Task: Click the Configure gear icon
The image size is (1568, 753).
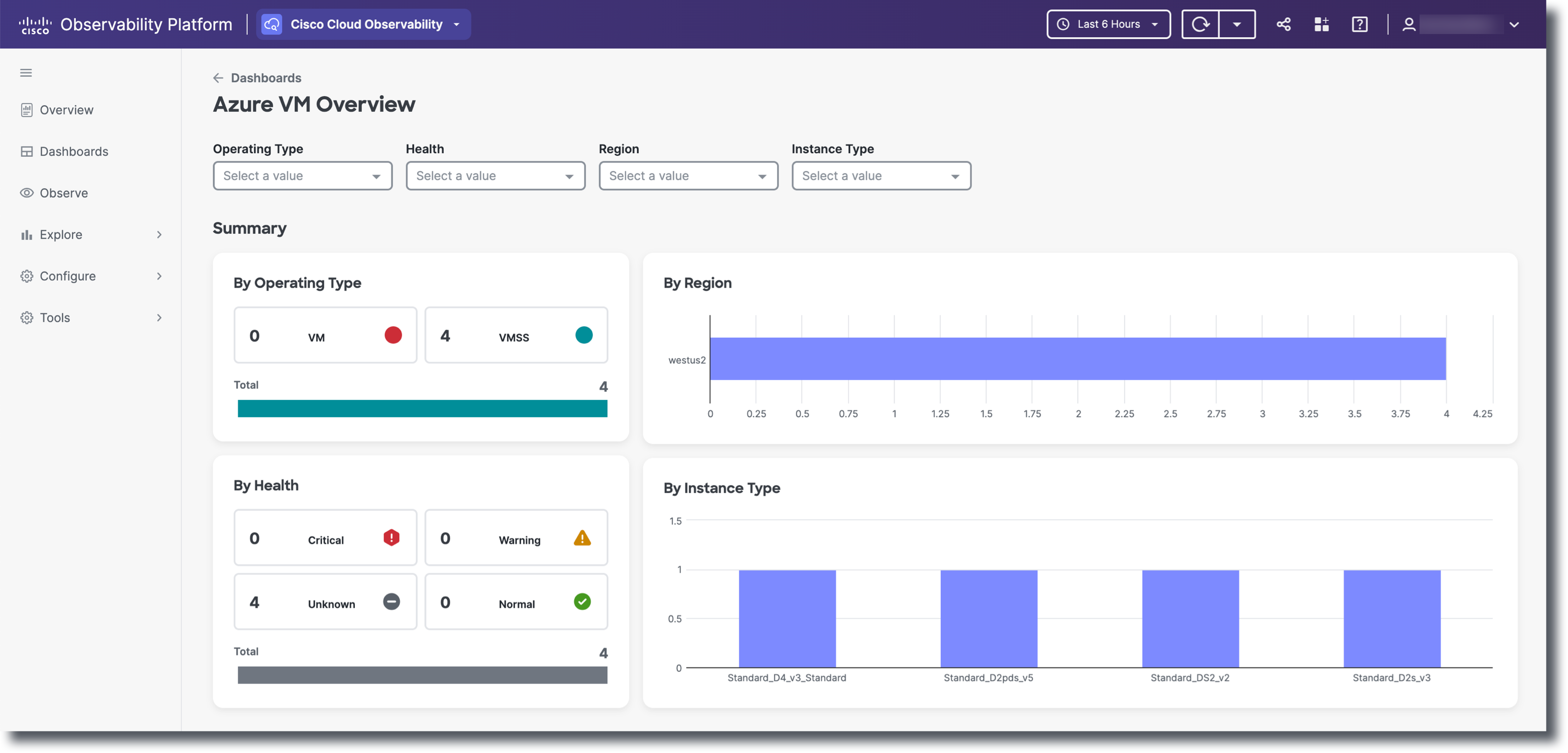Action: coord(27,276)
